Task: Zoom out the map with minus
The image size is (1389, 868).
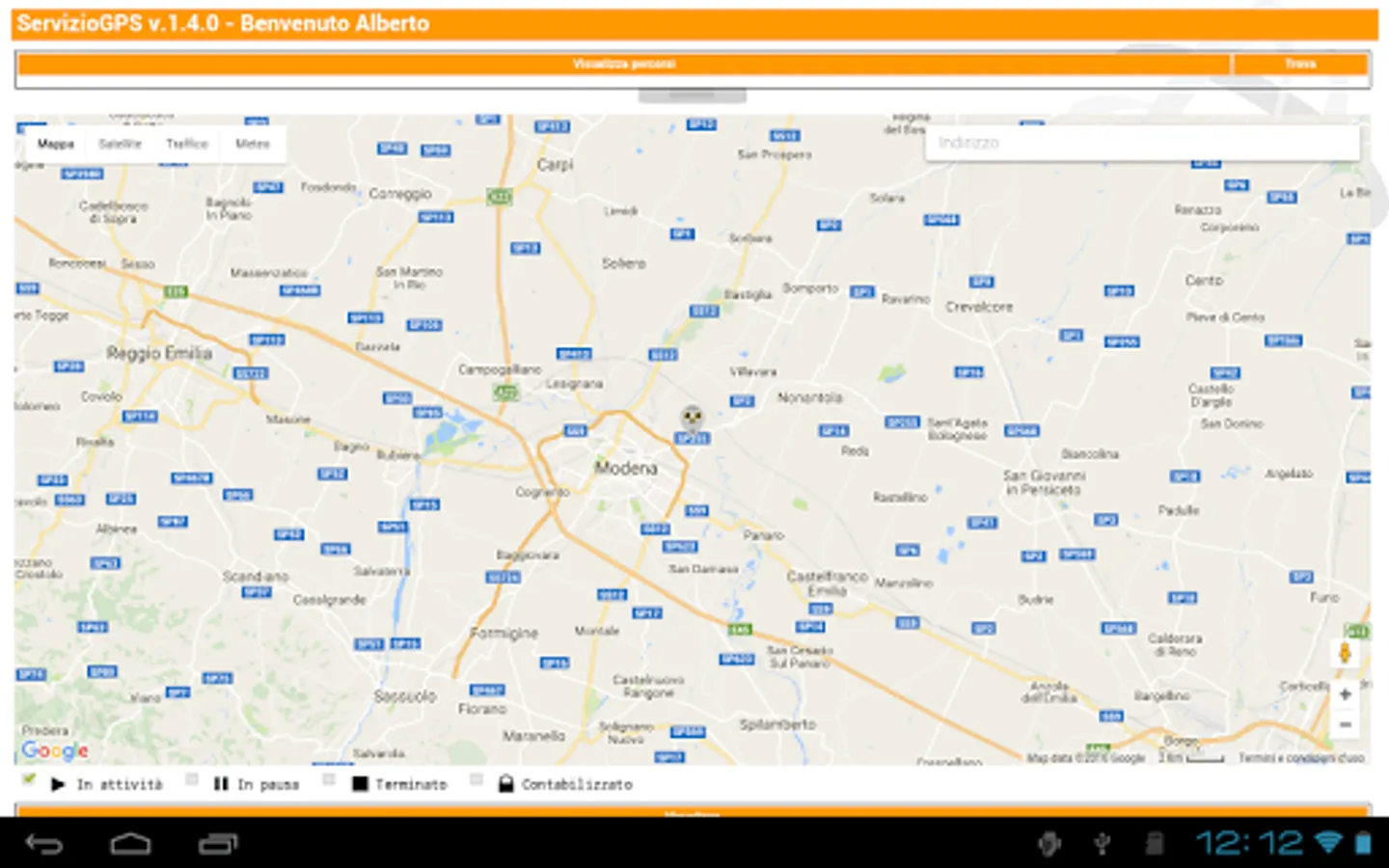Action: [x=1345, y=725]
